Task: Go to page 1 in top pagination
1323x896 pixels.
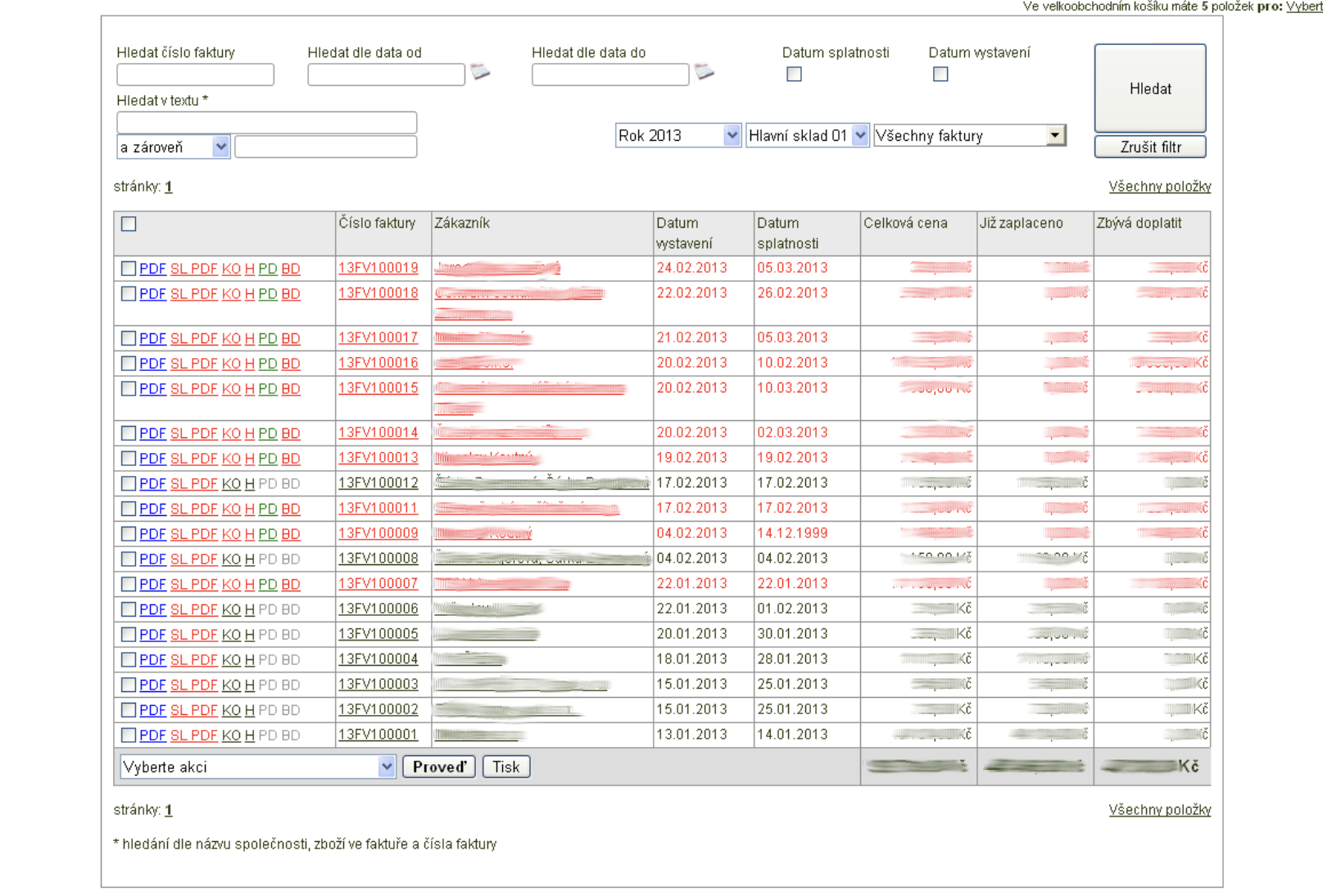Action: [x=169, y=188]
